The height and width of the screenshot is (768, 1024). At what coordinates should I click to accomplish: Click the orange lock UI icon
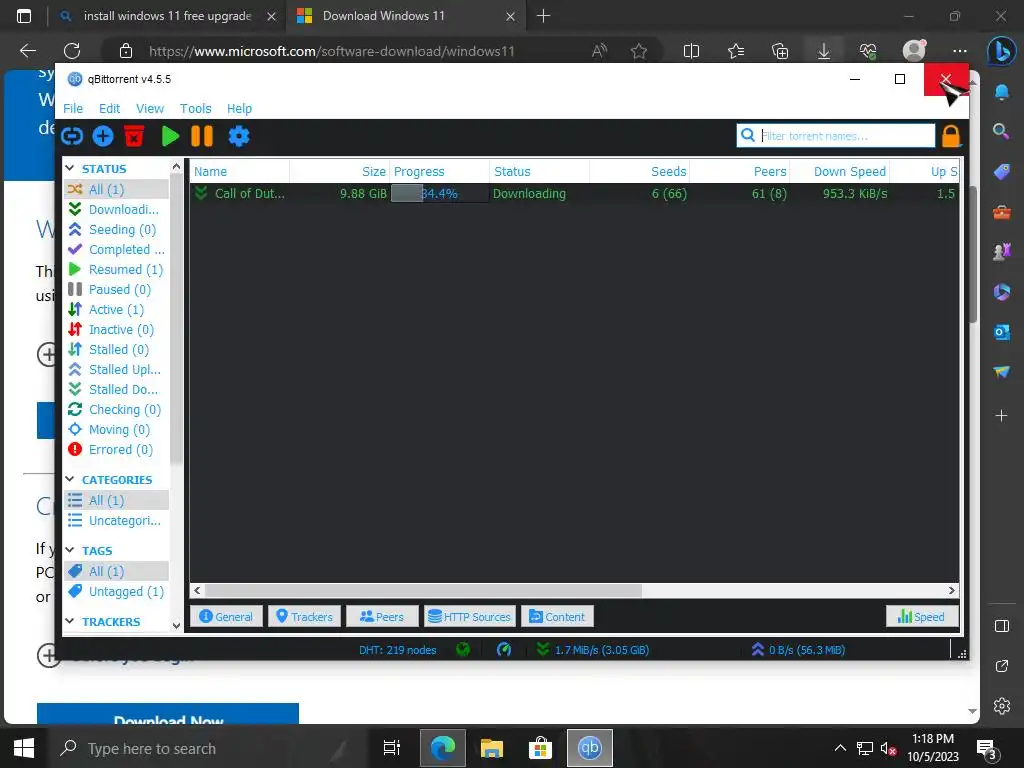point(952,136)
